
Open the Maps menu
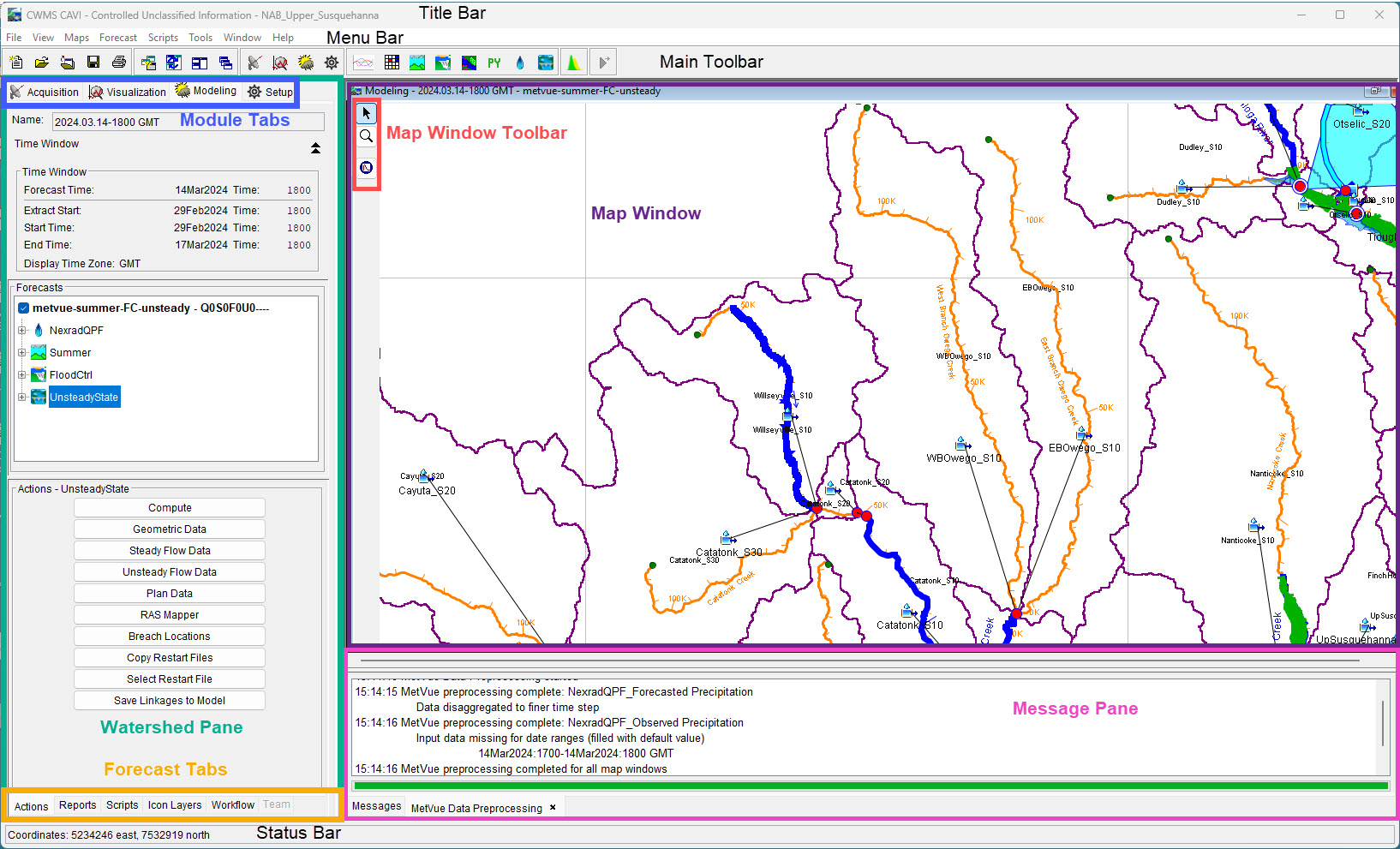coord(76,38)
